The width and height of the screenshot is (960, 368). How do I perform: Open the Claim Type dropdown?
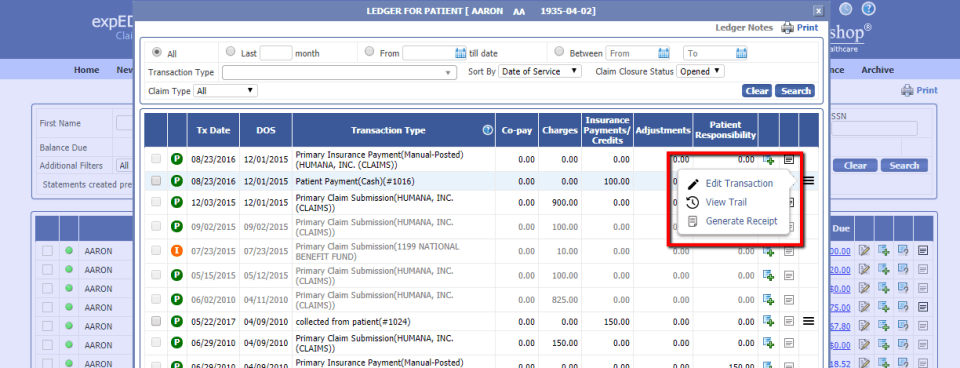[x=225, y=91]
